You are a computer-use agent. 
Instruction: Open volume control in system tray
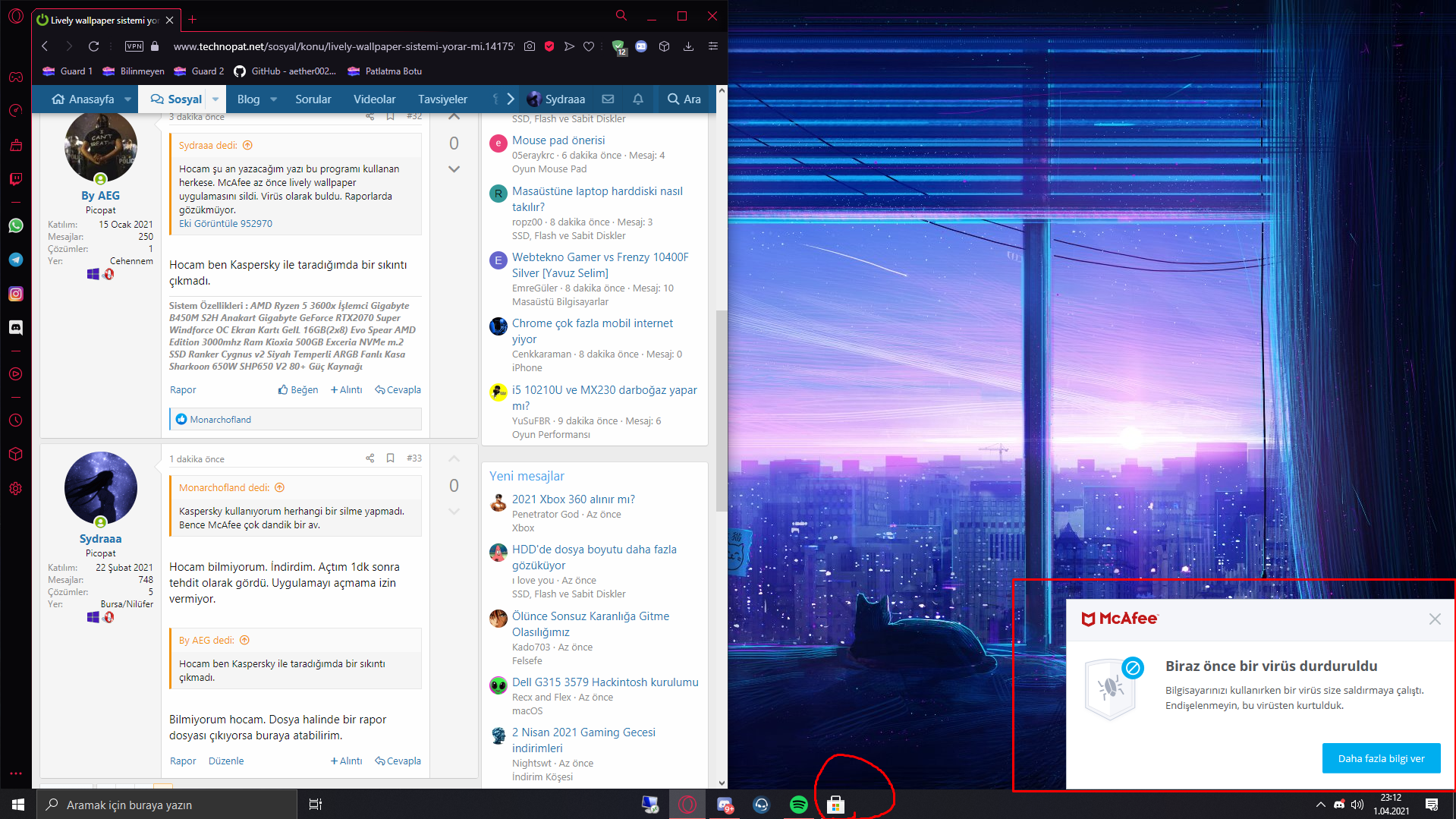1357,805
